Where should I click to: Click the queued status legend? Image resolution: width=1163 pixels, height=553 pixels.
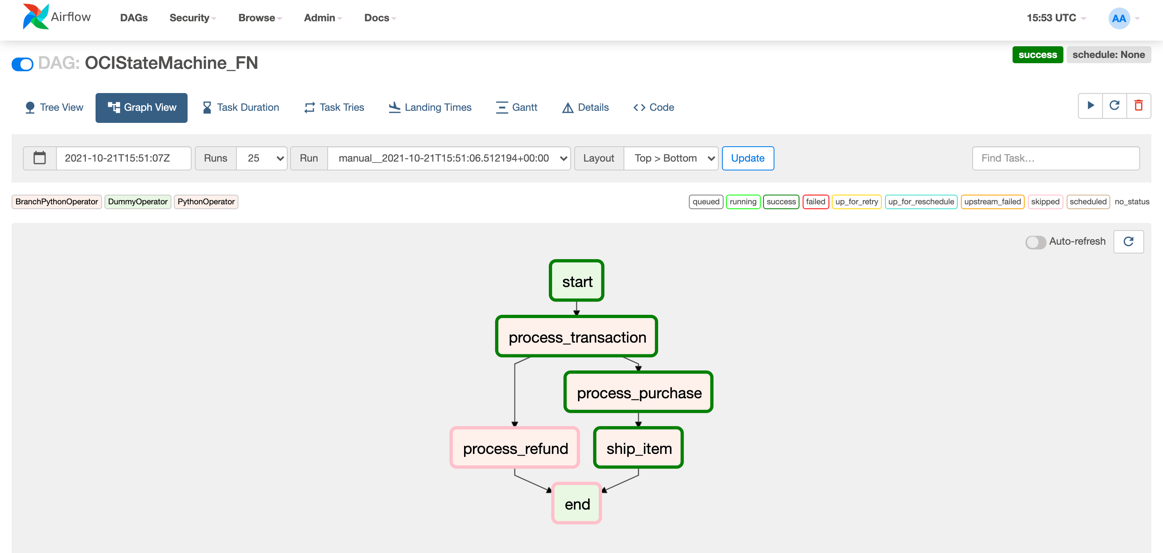pyautogui.click(x=706, y=202)
